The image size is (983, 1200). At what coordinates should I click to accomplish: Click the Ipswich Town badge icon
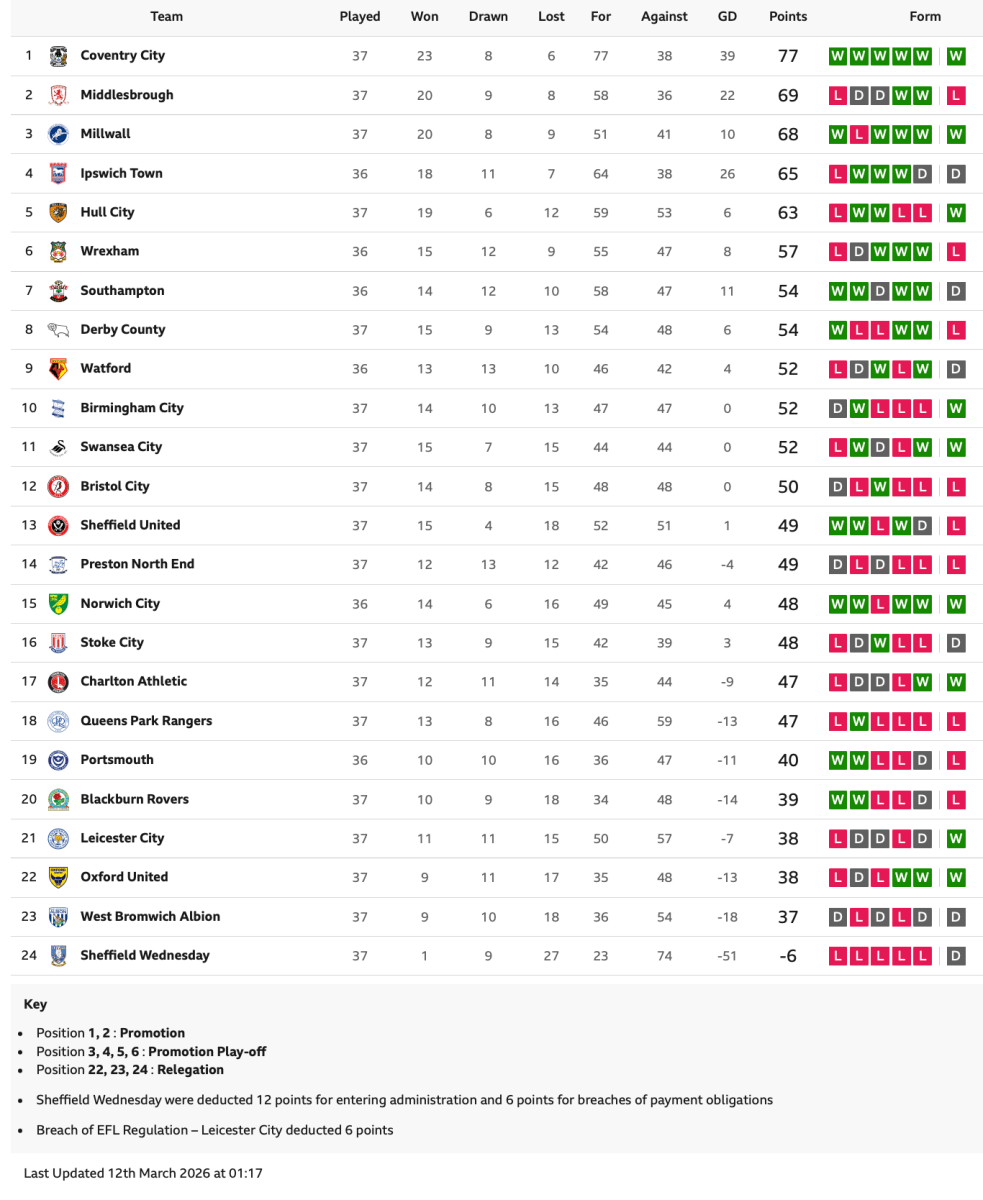tap(58, 173)
